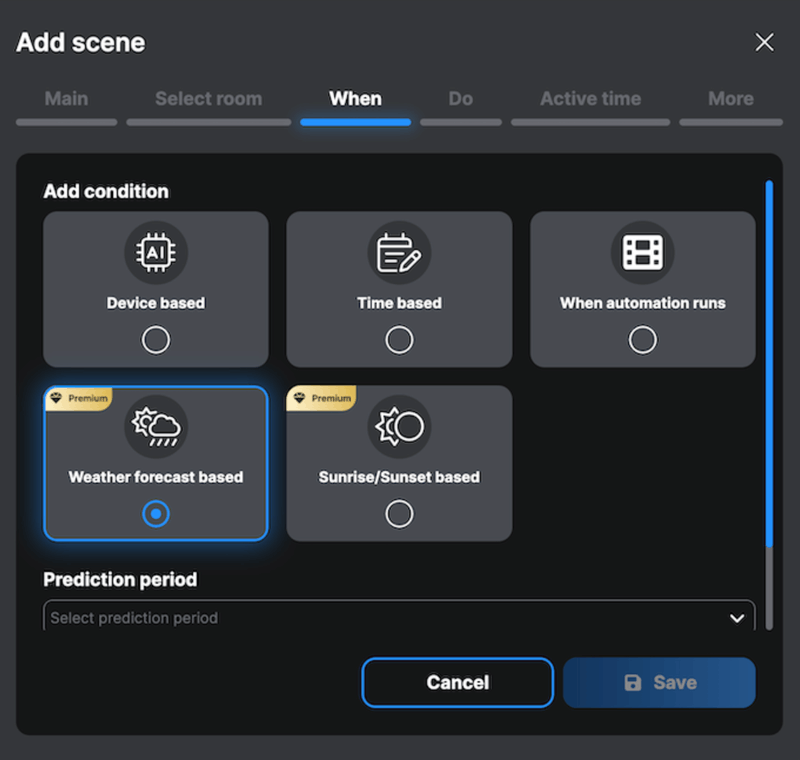Viewport: 800px width, 760px height.
Task: Go to the Active time tab
Action: [x=590, y=99]
